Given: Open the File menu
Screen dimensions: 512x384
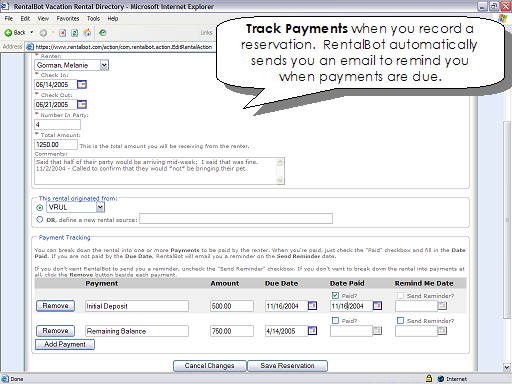Looking at the screenshot, I should click(9, 19).
